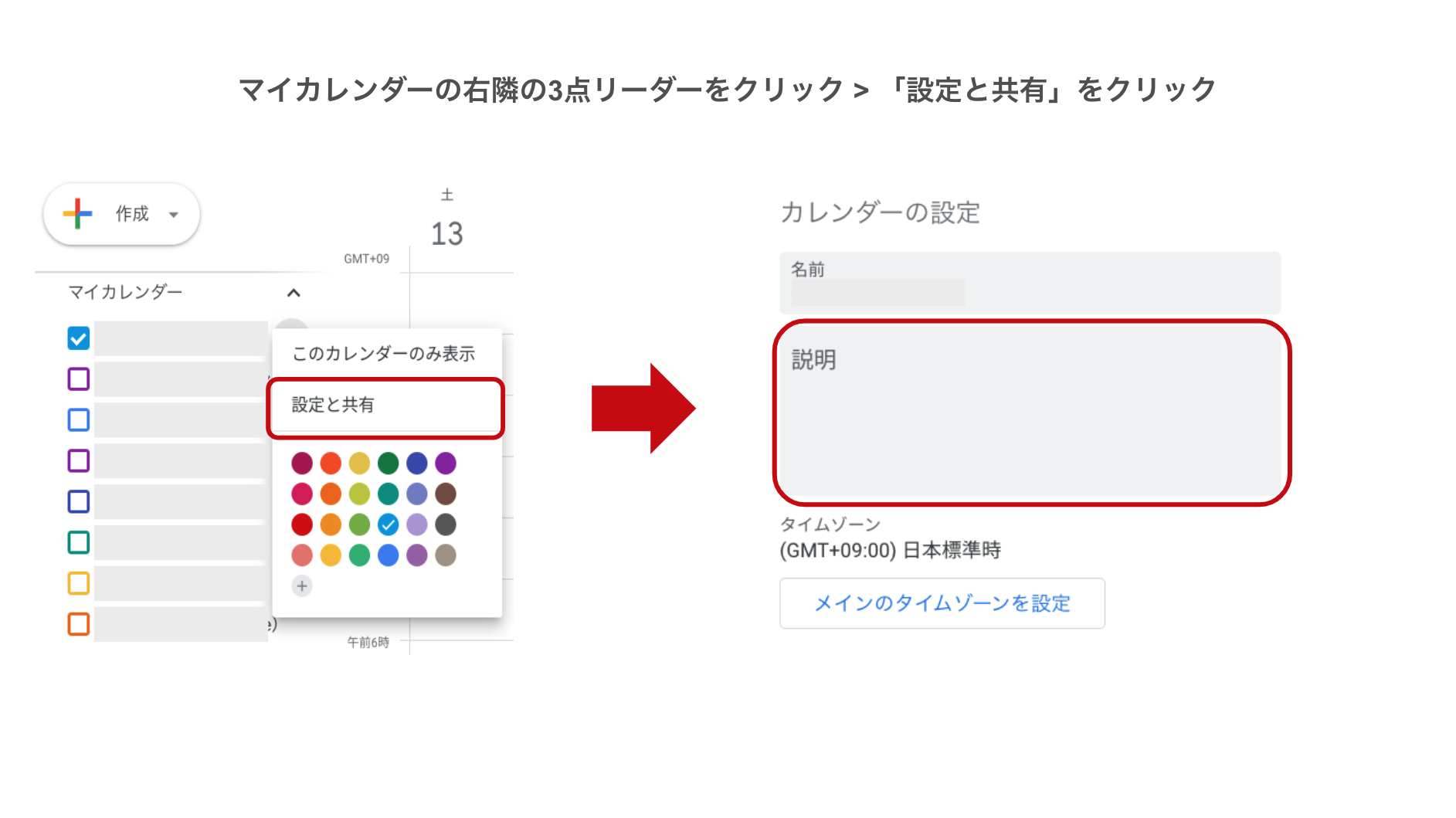1456x818 pixels.
Task: Check the orange calendar checkbox
Action: 79,624
